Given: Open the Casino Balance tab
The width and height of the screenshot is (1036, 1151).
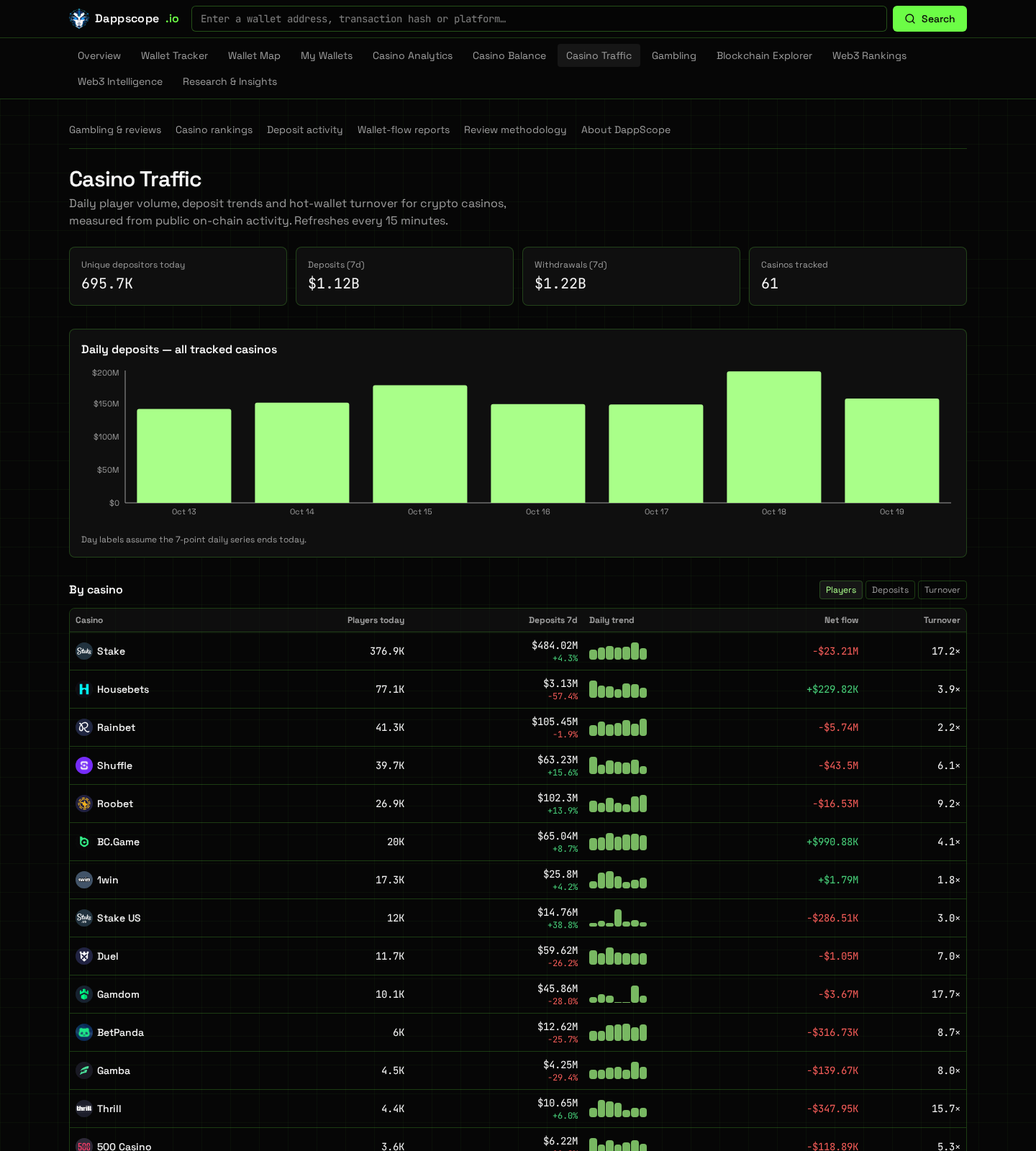Looking at the screenshot, I should (x=509, y=55).
